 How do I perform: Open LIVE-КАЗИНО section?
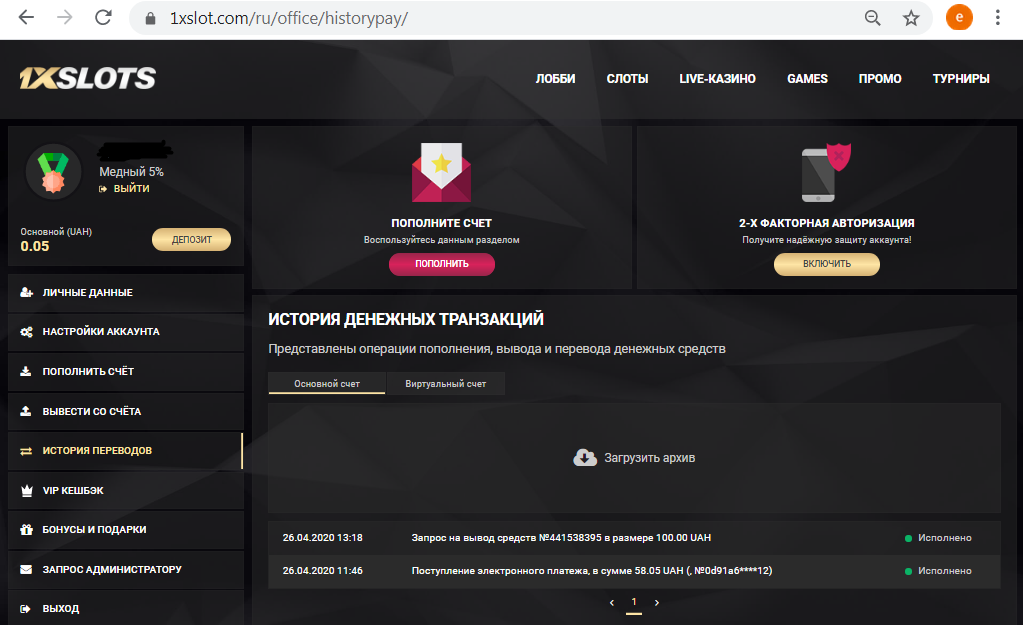[718, 79]
